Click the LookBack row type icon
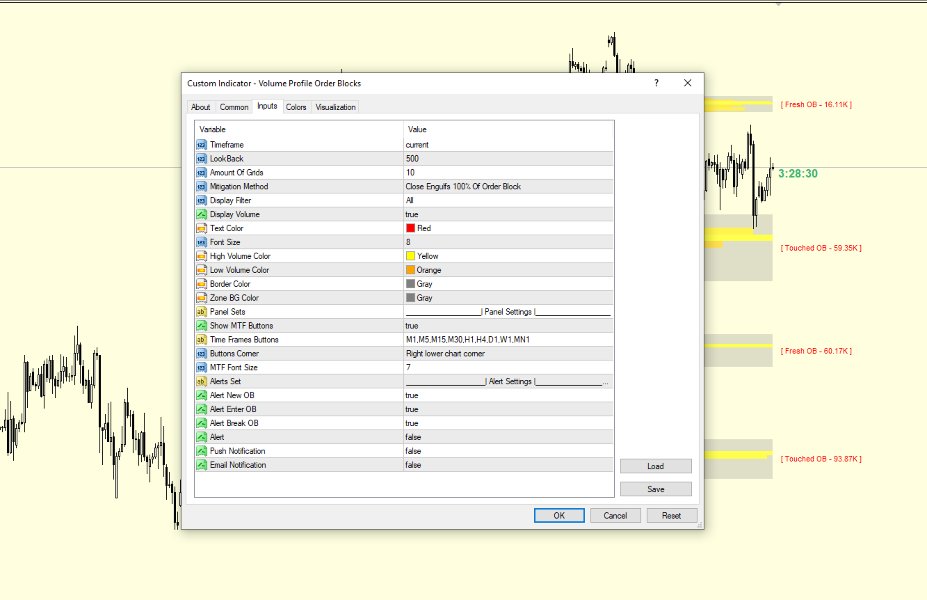The image size is (927, 600). (x=202, y=158)
